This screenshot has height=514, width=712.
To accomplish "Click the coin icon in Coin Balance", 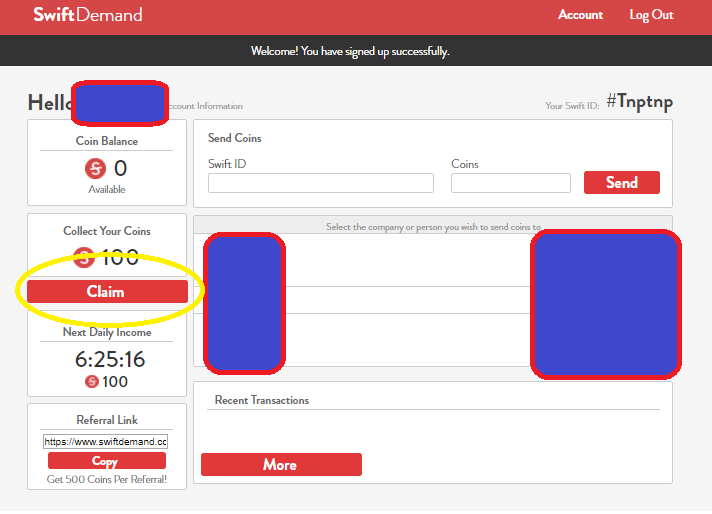I will coord(95,168).
